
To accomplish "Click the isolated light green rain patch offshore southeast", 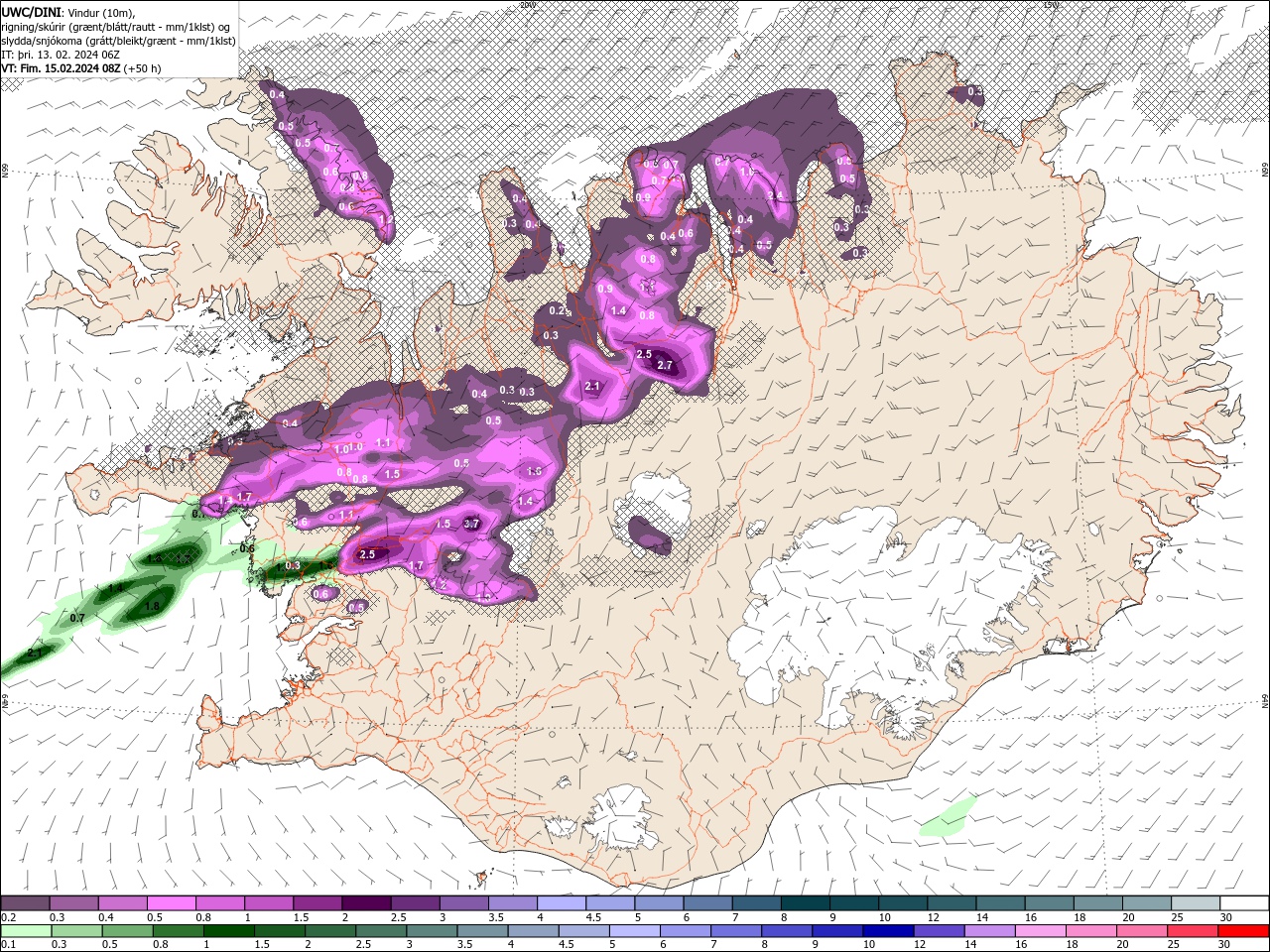I will pos(949,817).
